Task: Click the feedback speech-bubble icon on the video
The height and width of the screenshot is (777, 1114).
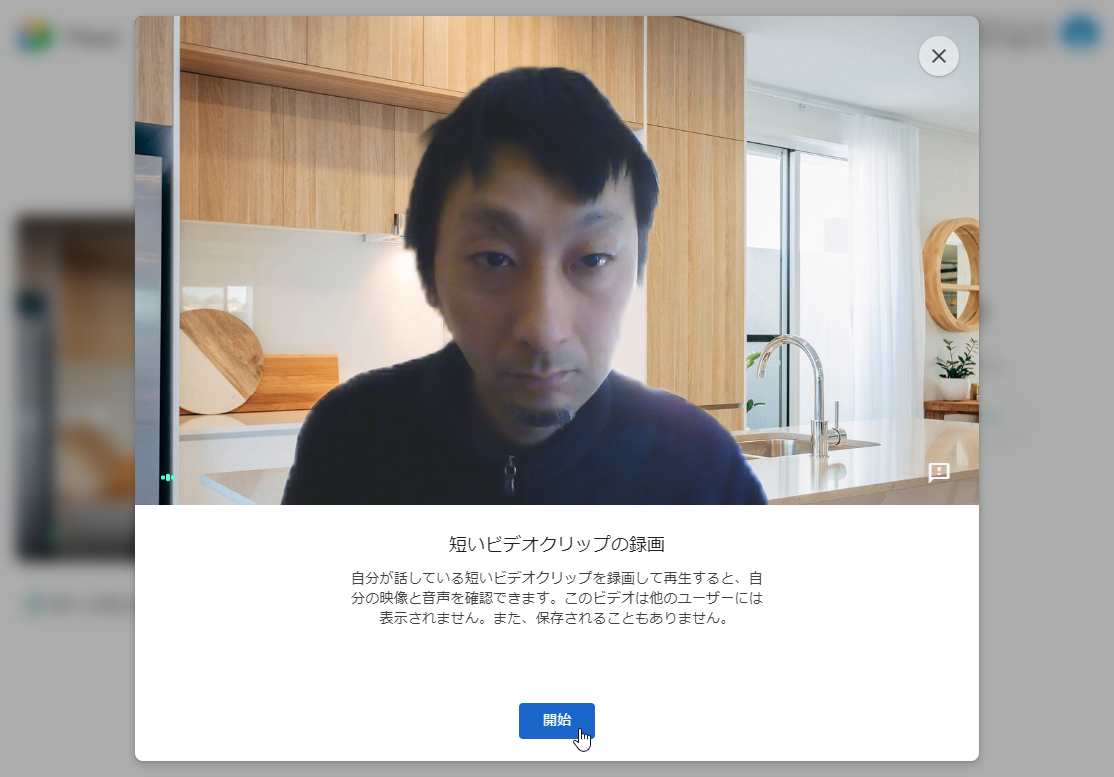Action: 938,474
